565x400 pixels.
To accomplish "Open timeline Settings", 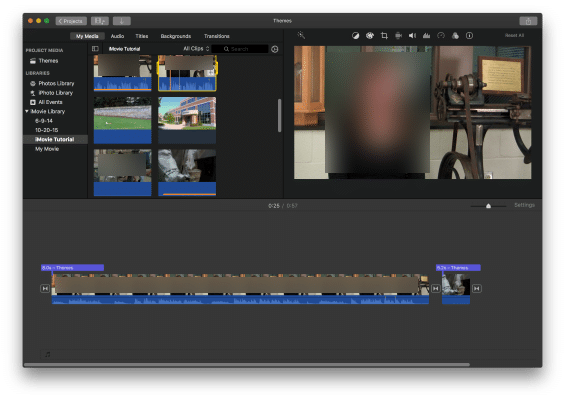I will 524,205.
